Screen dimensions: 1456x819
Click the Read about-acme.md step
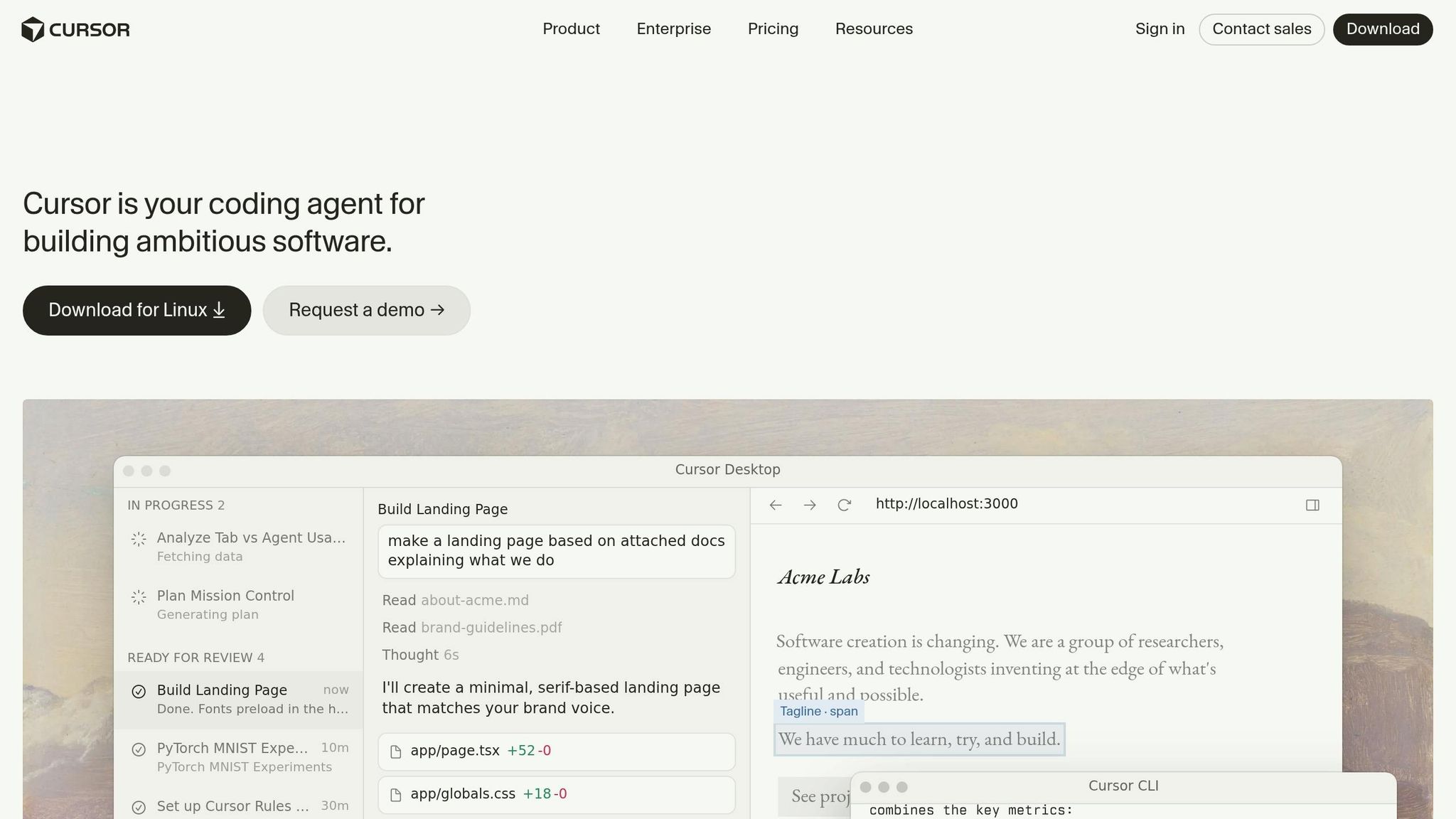[x=456, y=601]
